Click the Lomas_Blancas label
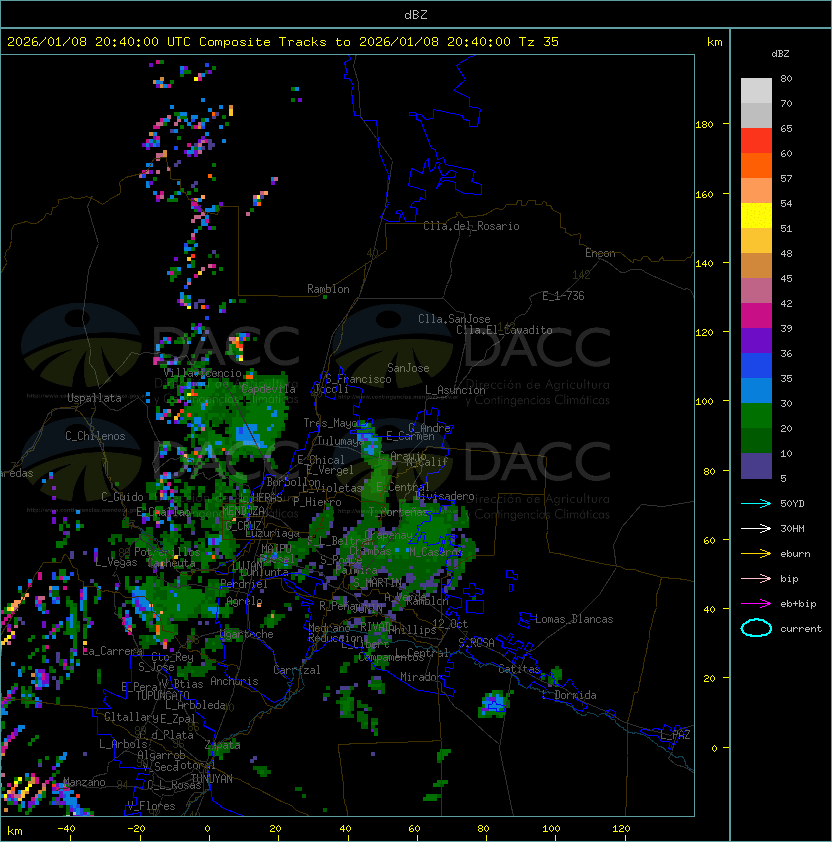Viewport: 832px width, 842px height. coord(574,619)
